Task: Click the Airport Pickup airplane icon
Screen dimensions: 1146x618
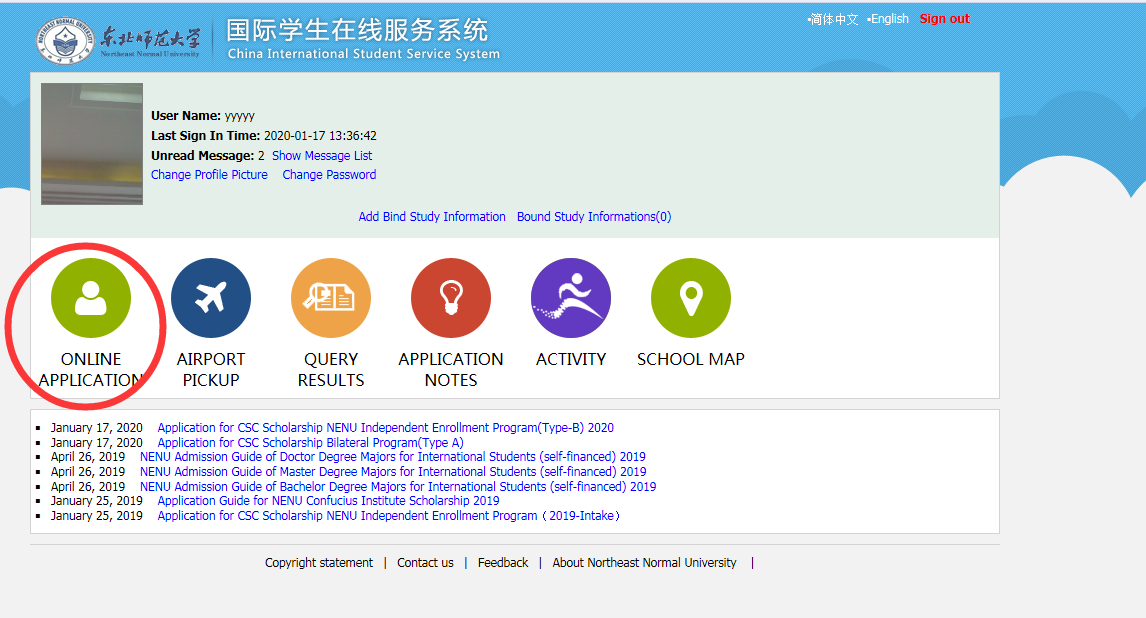Action: 210,298
